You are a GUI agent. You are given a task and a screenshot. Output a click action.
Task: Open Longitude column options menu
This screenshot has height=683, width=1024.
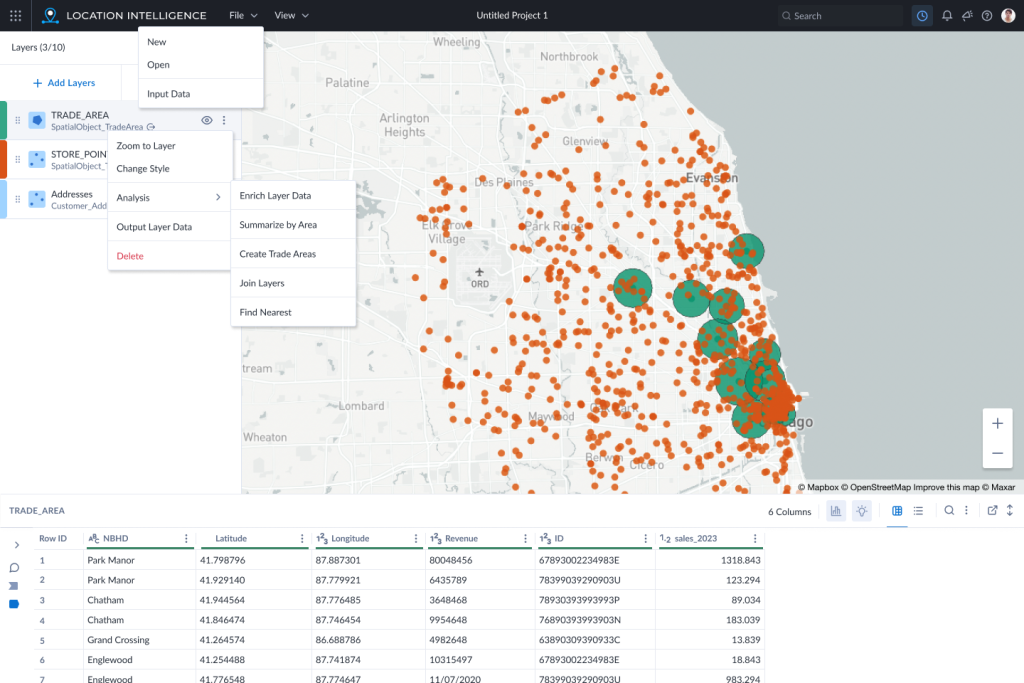(416, 539)
